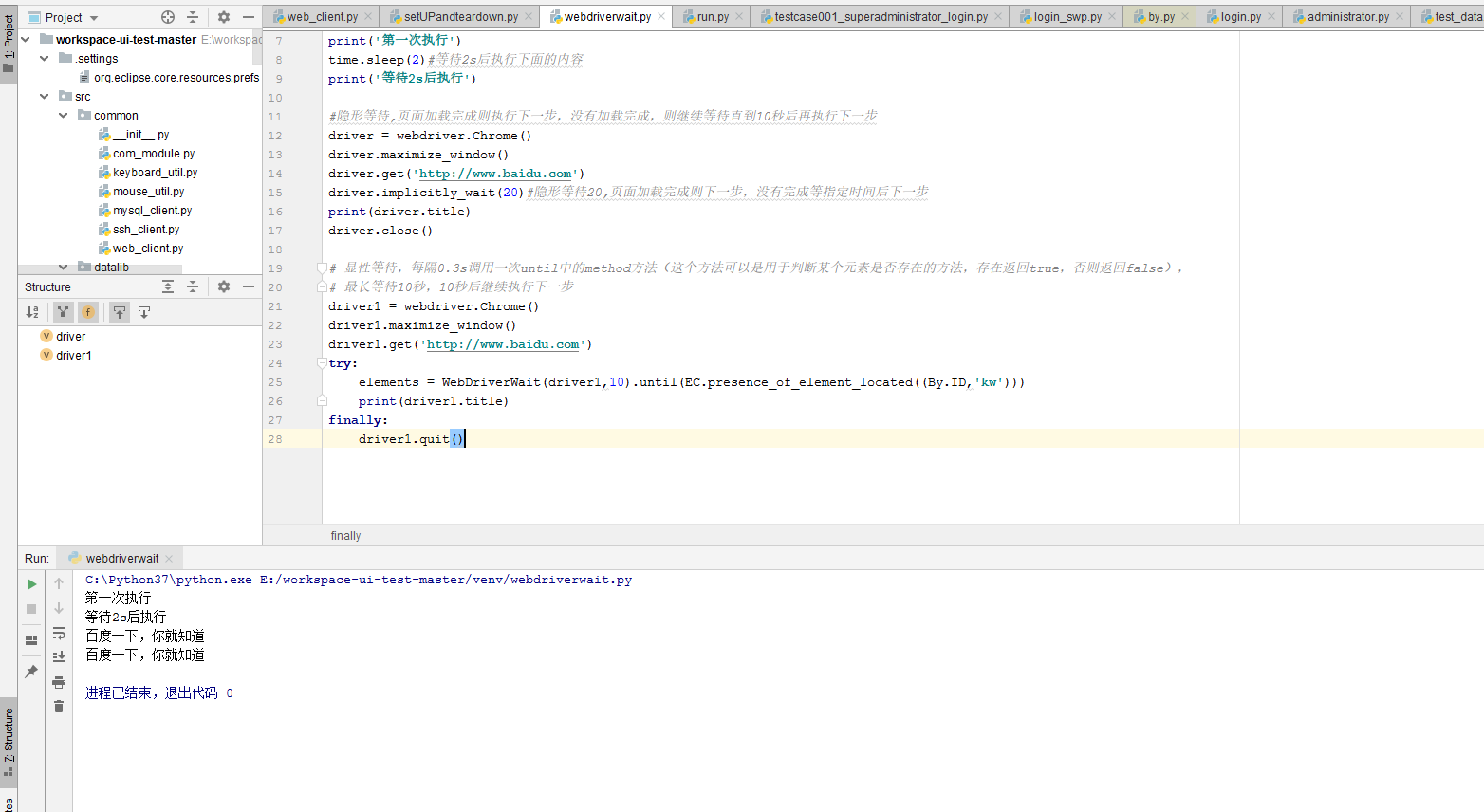Close the webdriverwait.py editor tab
This screenshot has height=812, width=1484.
[661, 17]
